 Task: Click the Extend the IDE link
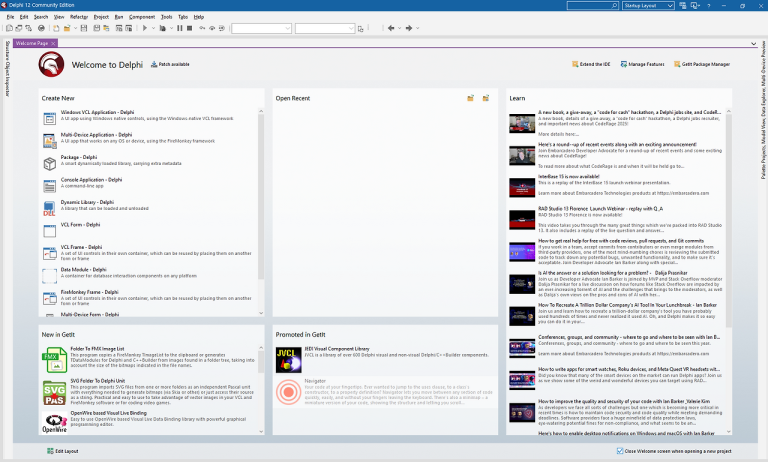point(591,64)
